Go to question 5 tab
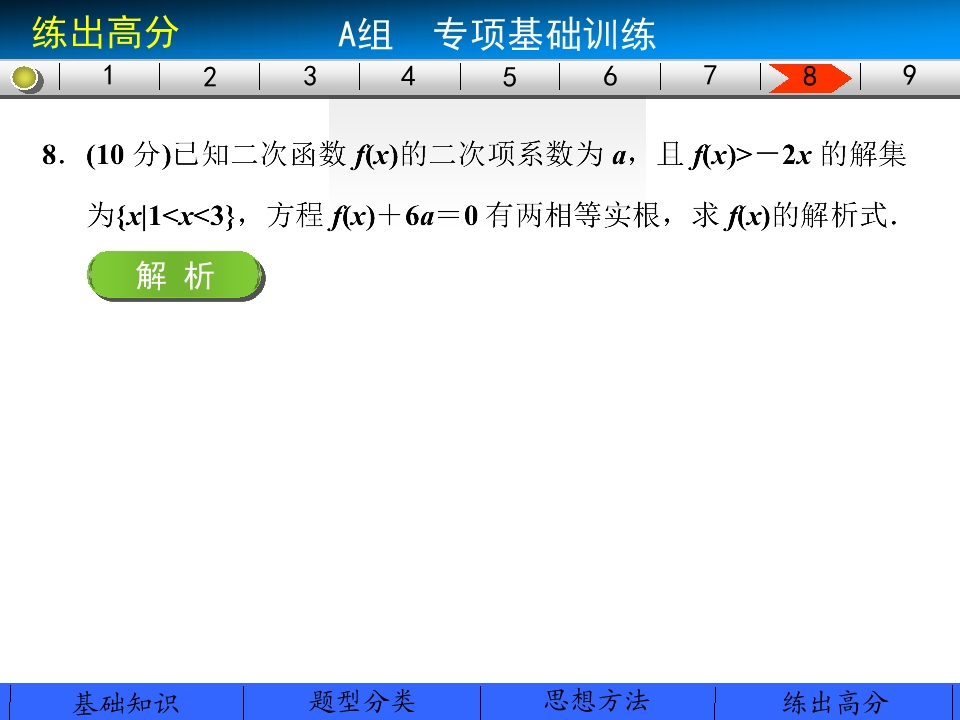Image resolution: width=960 pixels, height=720 pixels. 509,77
